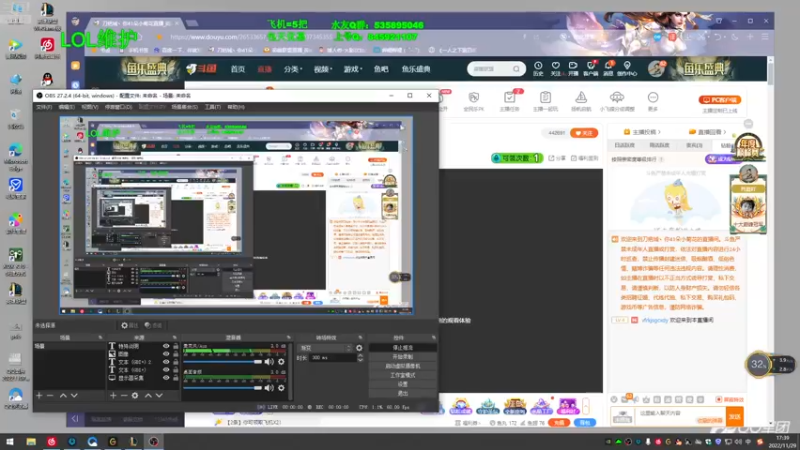Click 启动虚拟摄像机 virtual camera button

coord(403,366)
